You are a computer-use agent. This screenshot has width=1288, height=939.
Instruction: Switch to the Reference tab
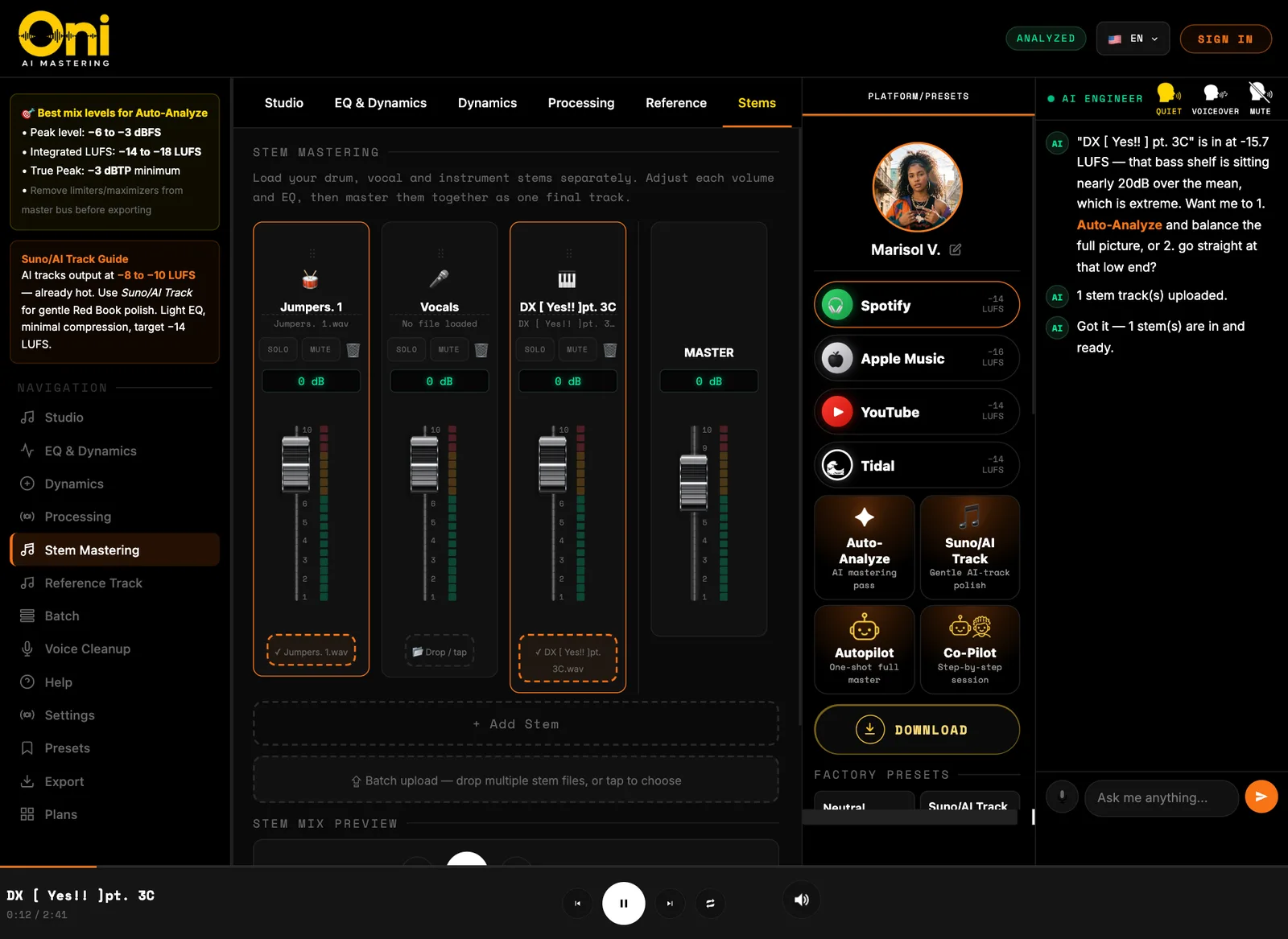point(676,103)
